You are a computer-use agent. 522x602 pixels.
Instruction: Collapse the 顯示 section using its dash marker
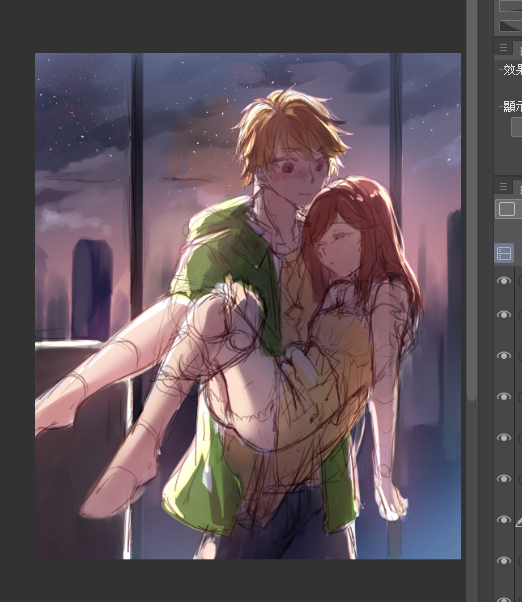coord(500,107)
